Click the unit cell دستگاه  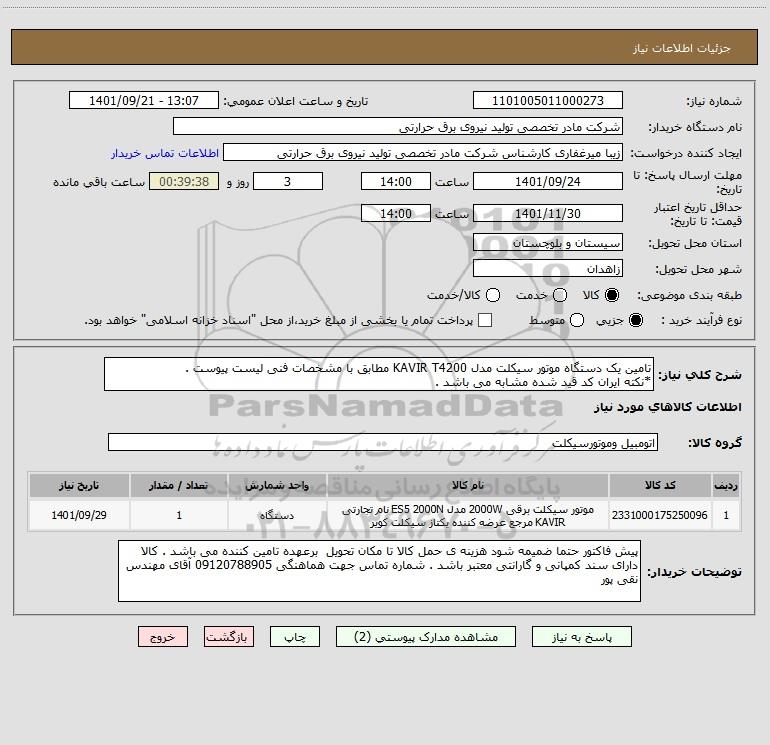tap(277, 515)
